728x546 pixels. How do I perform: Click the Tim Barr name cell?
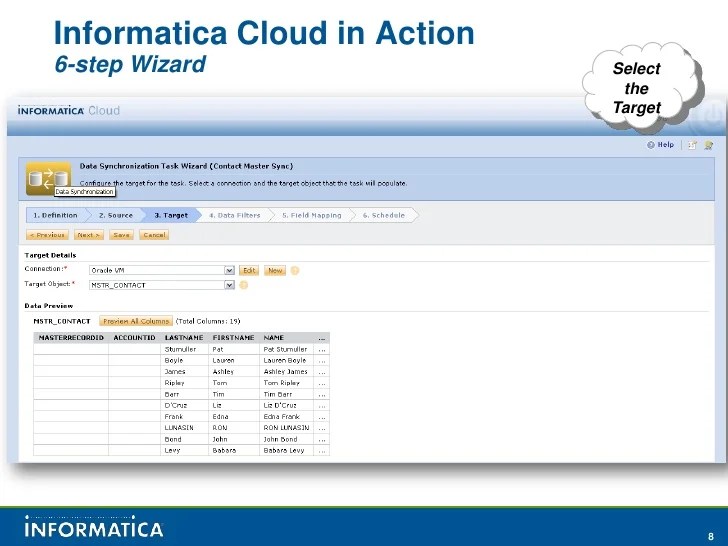[286, 394]
